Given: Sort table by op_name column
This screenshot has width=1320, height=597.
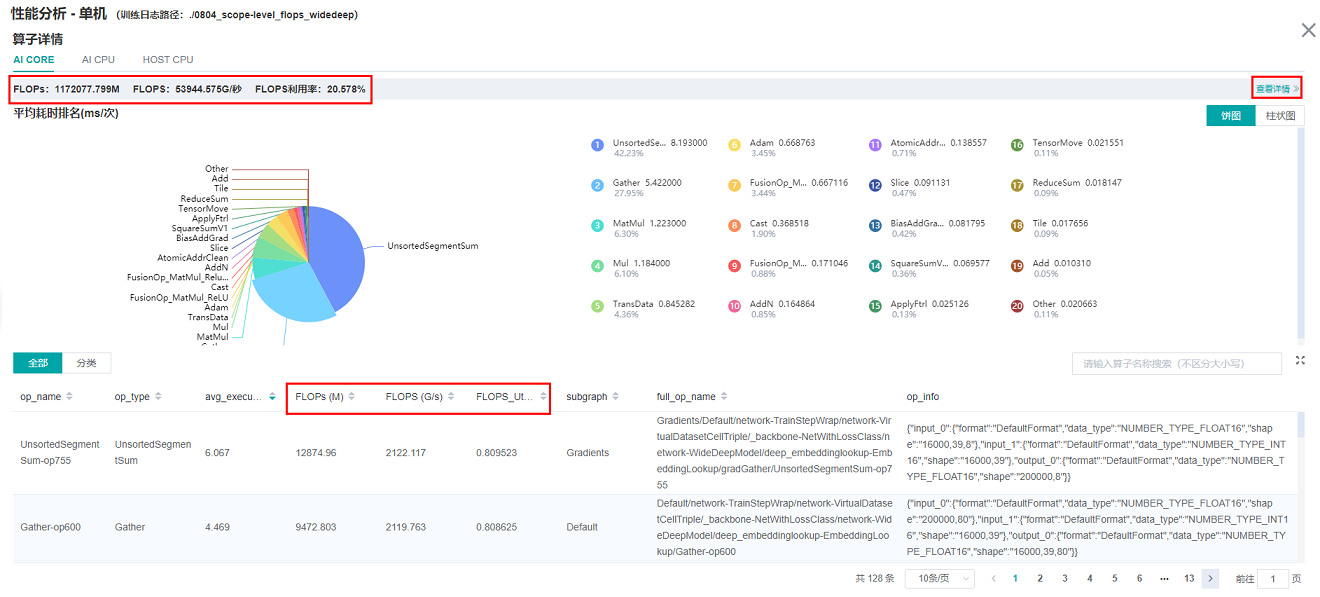Looking at the screenshot, I should pyautogui.click(x=69, y=397).
